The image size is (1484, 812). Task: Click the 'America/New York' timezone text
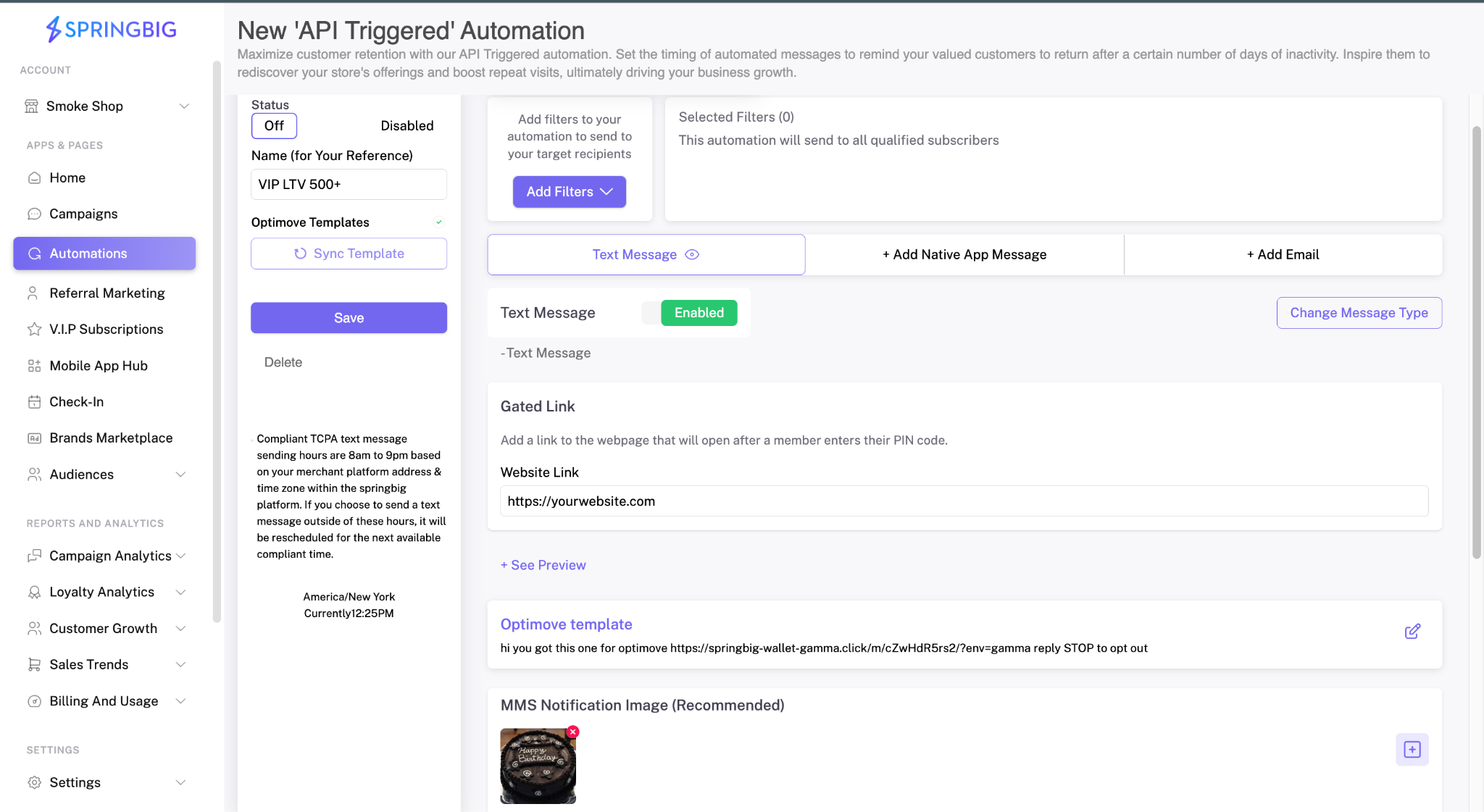click(349, 597)
